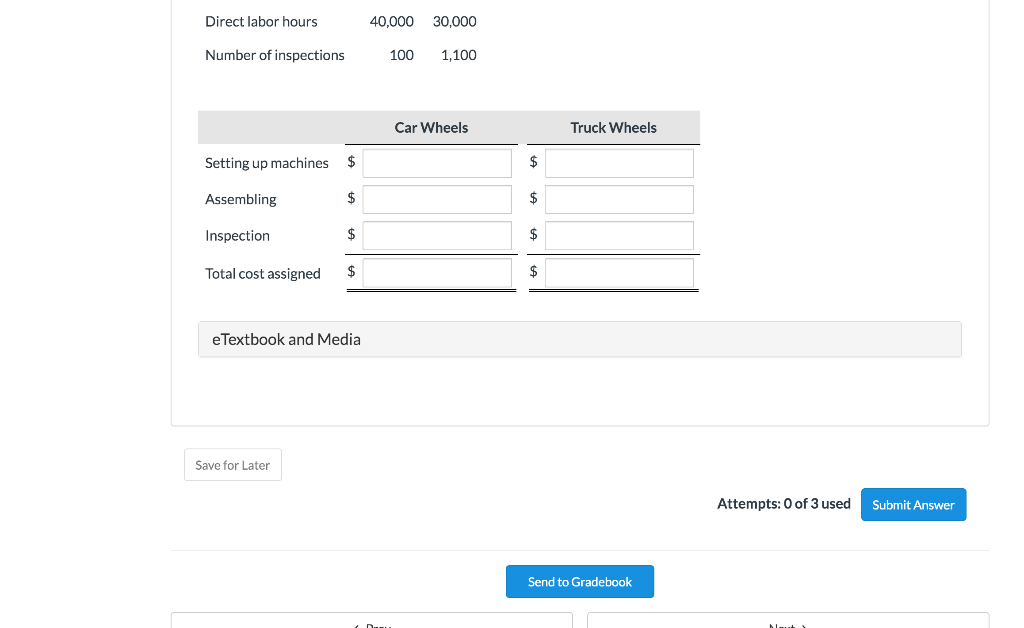1024x628 pixels.
Task: Click the Inspection row label
Action: 237,236
